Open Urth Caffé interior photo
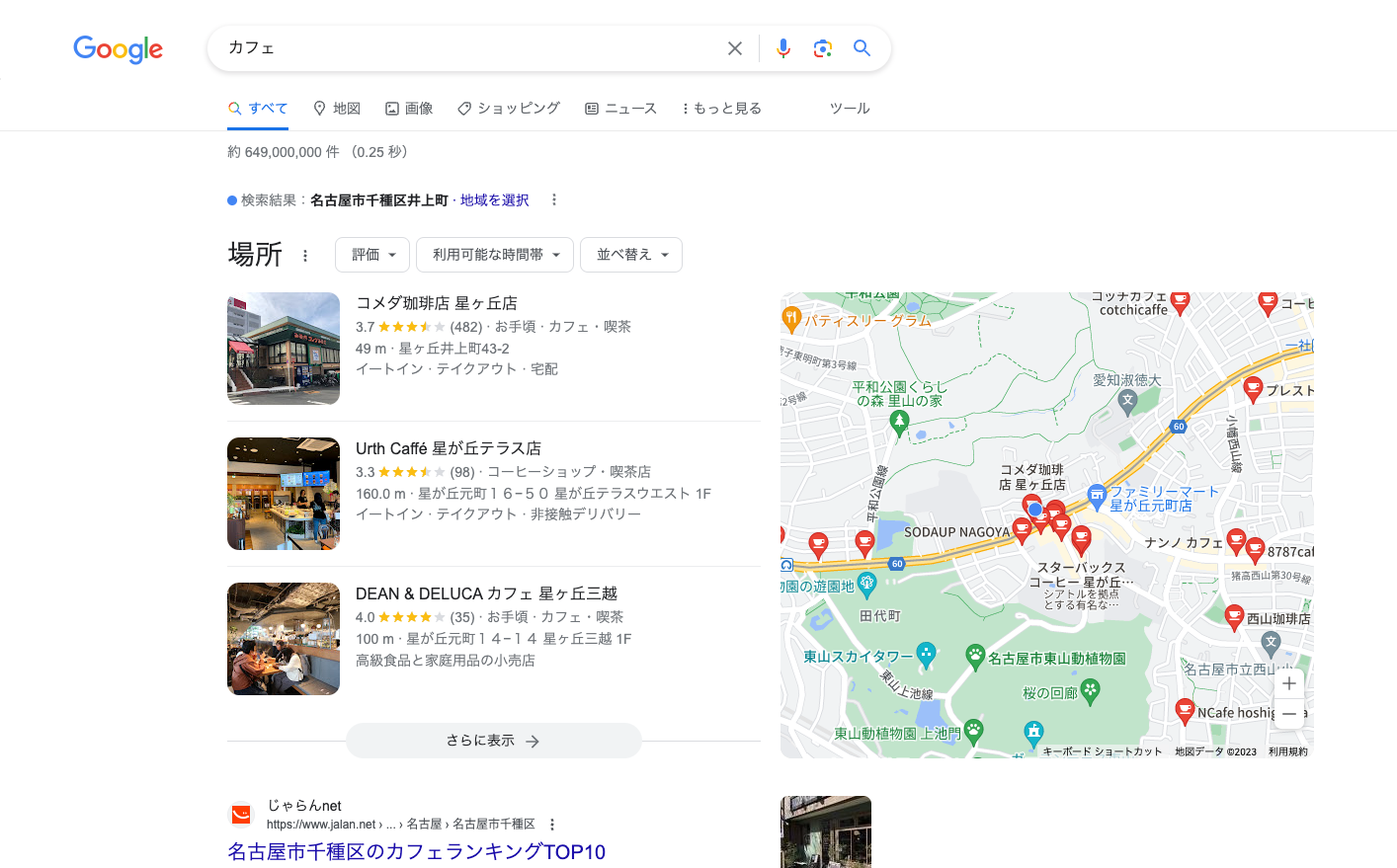 tap(284, 494)
